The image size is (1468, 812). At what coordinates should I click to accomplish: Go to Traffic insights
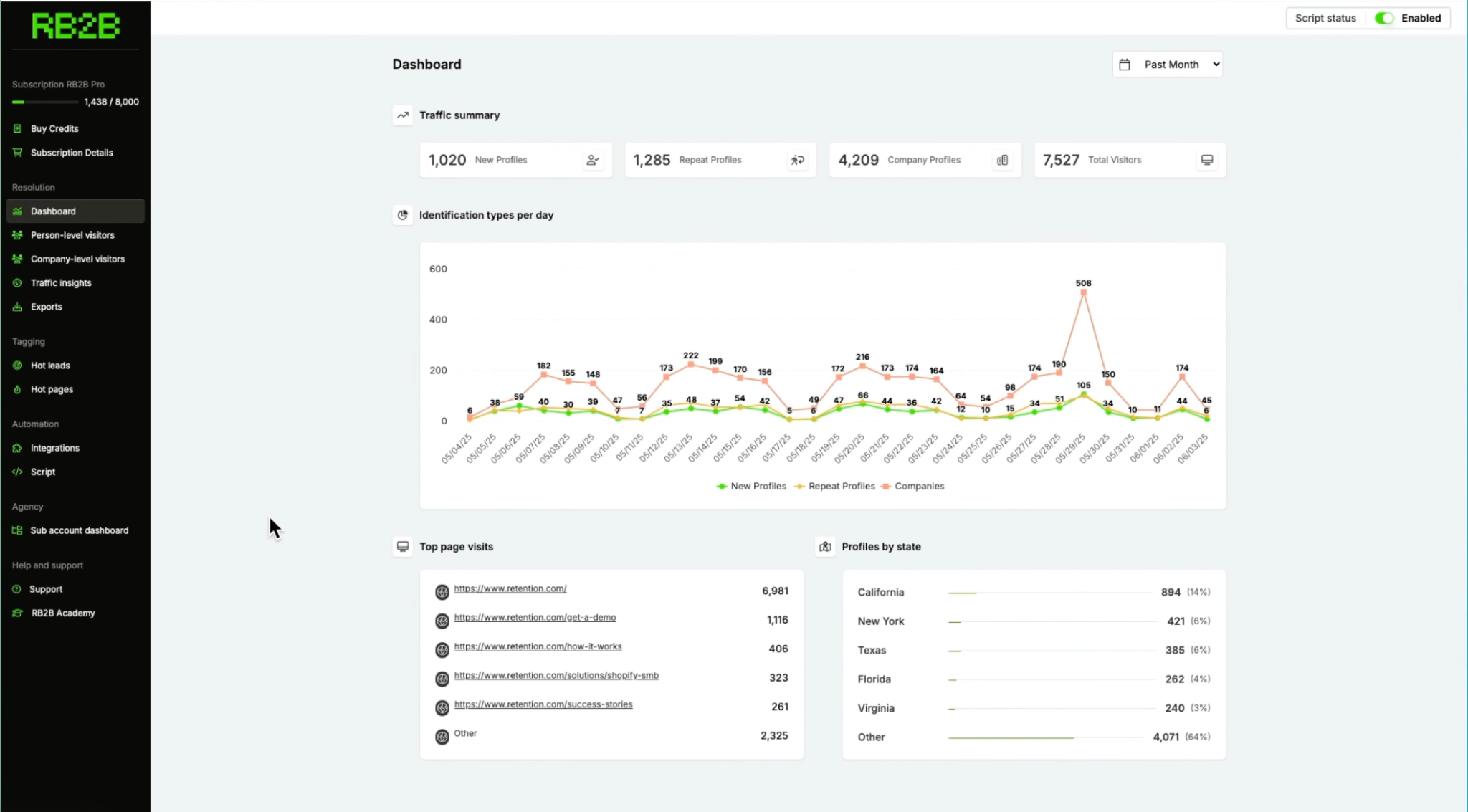(75, 282)
